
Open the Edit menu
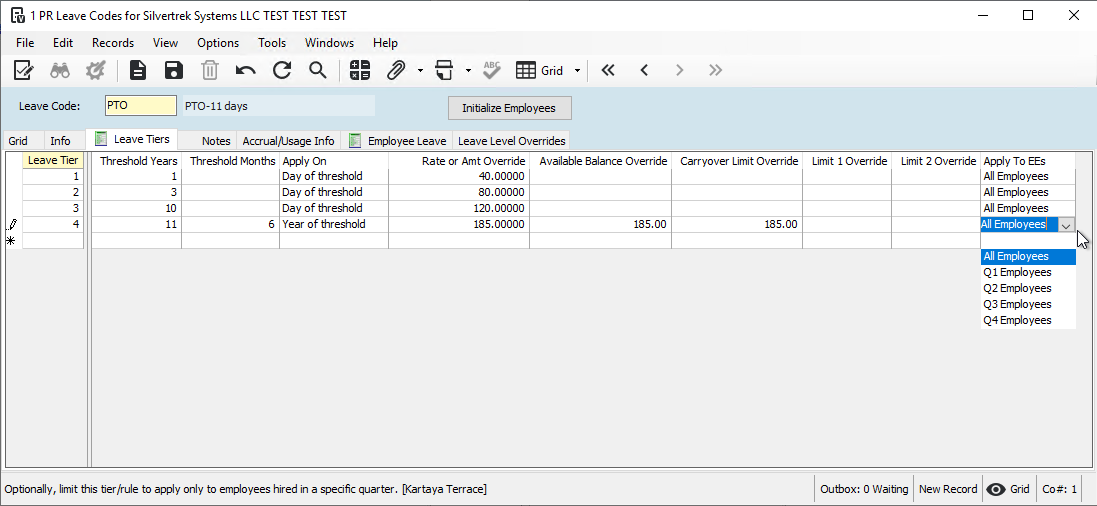click(63, 43)
